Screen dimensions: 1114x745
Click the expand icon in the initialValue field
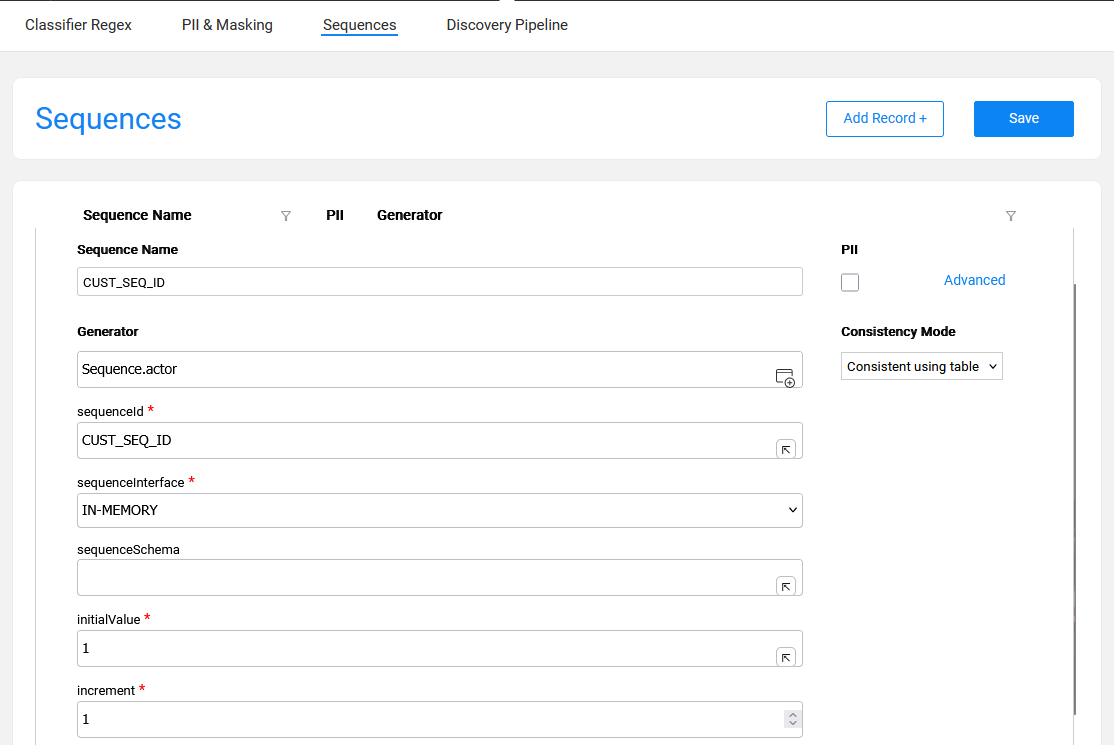786,657
